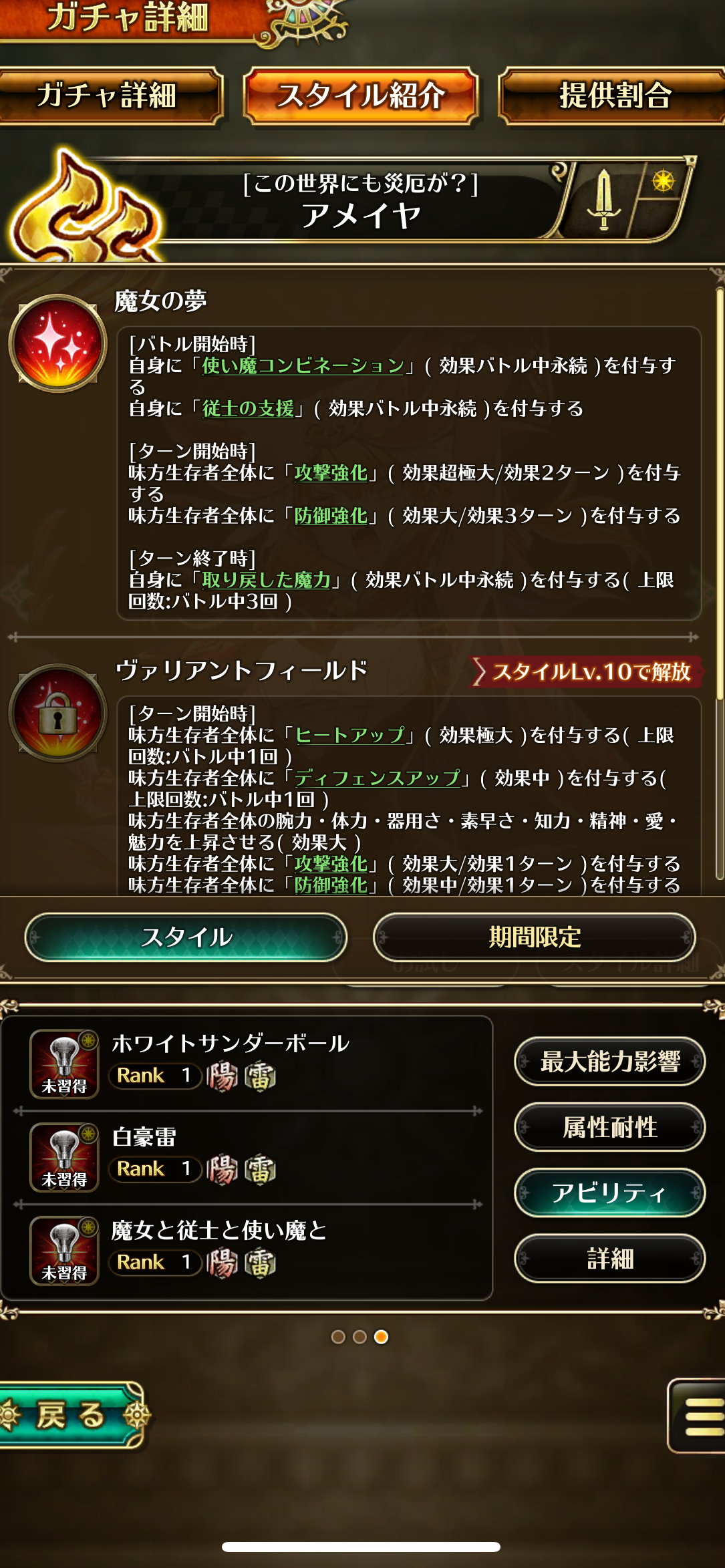Open the hamburger menu icon at bottom right
Image resolution: width=725 pixels, height=1568 pixels.
(x=697, y=1415)
